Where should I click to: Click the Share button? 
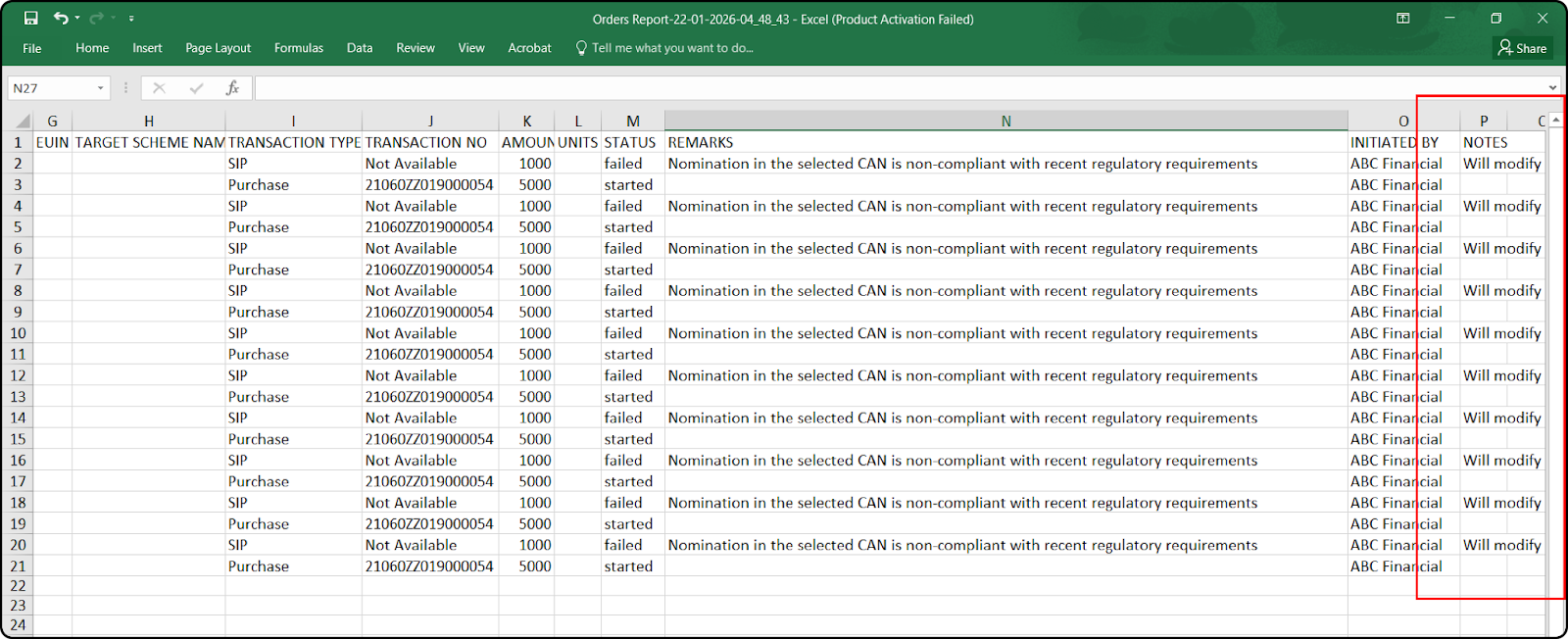tap(1522, 48)
